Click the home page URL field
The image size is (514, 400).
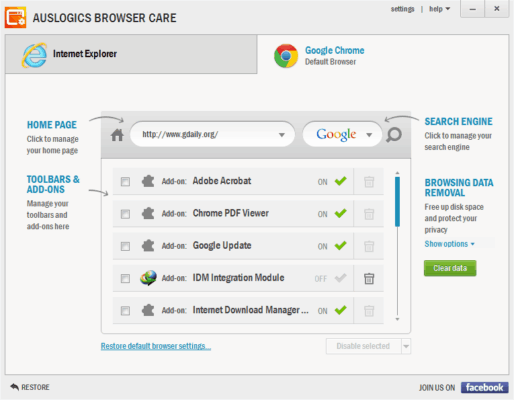tap(212, 134)
